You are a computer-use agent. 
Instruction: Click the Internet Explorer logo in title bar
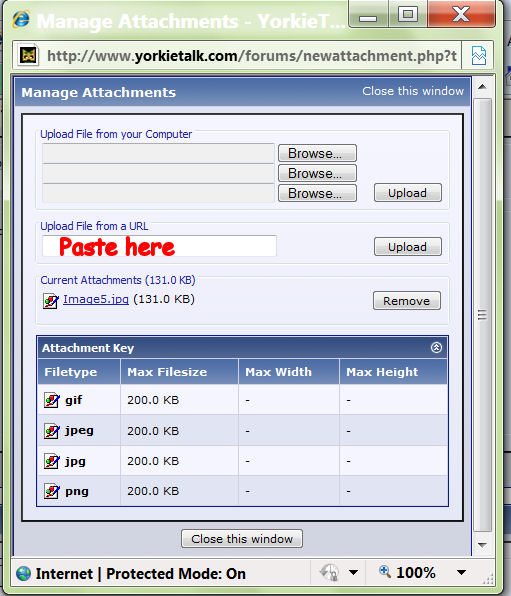[x=21, y=19]
